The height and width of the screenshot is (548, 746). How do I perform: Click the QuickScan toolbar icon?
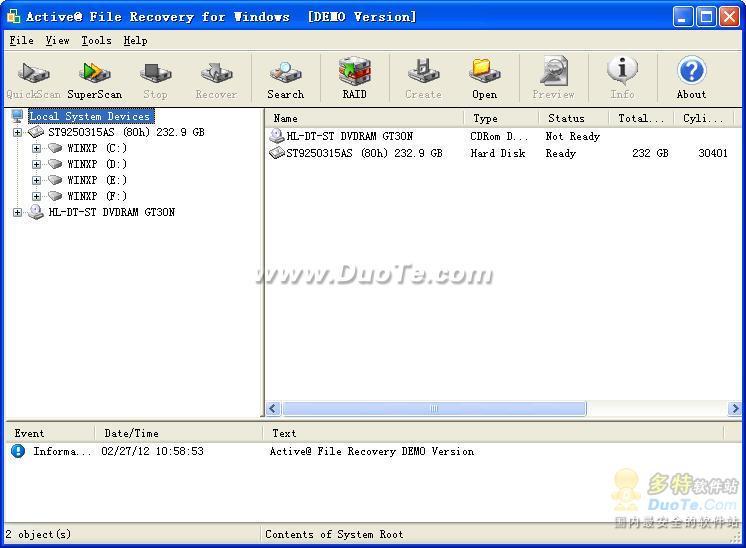pos(33,72)
